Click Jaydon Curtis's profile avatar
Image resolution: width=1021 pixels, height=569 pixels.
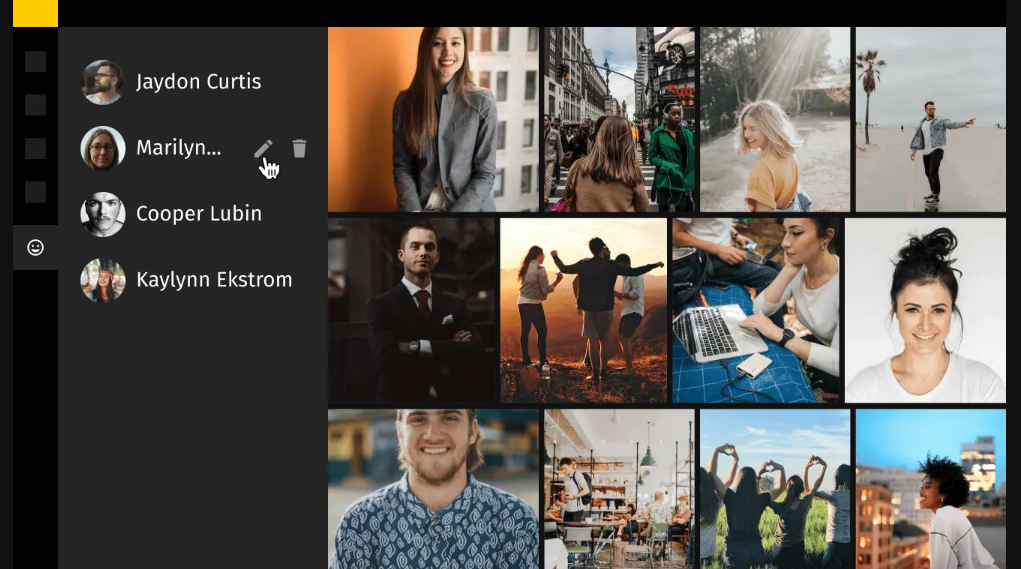click(x=103, y=82)
